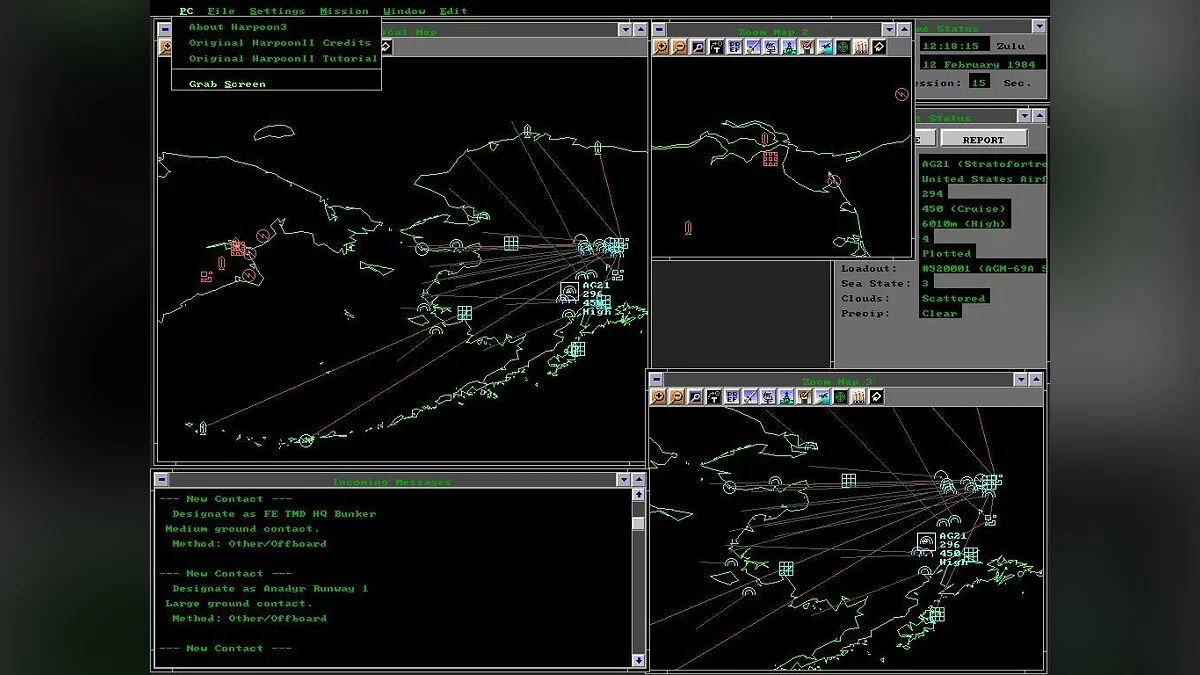Select the AG21 aircraft unit on main map

pos(569,291)
